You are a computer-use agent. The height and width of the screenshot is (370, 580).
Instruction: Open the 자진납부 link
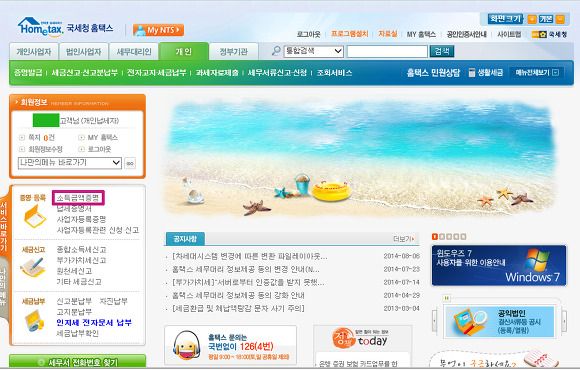click(114, 302)
